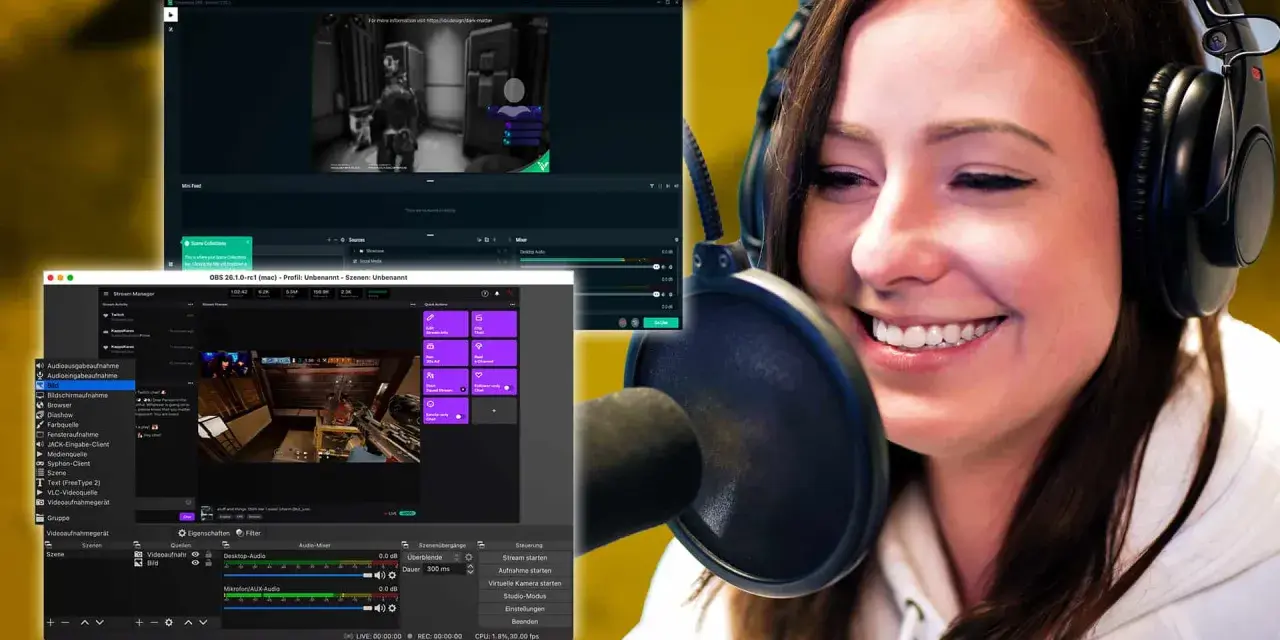The height and width of the screenshot is (640, 1280).
Task: Click the Start Squad Stream quick action tile
Action: (445, 382)
